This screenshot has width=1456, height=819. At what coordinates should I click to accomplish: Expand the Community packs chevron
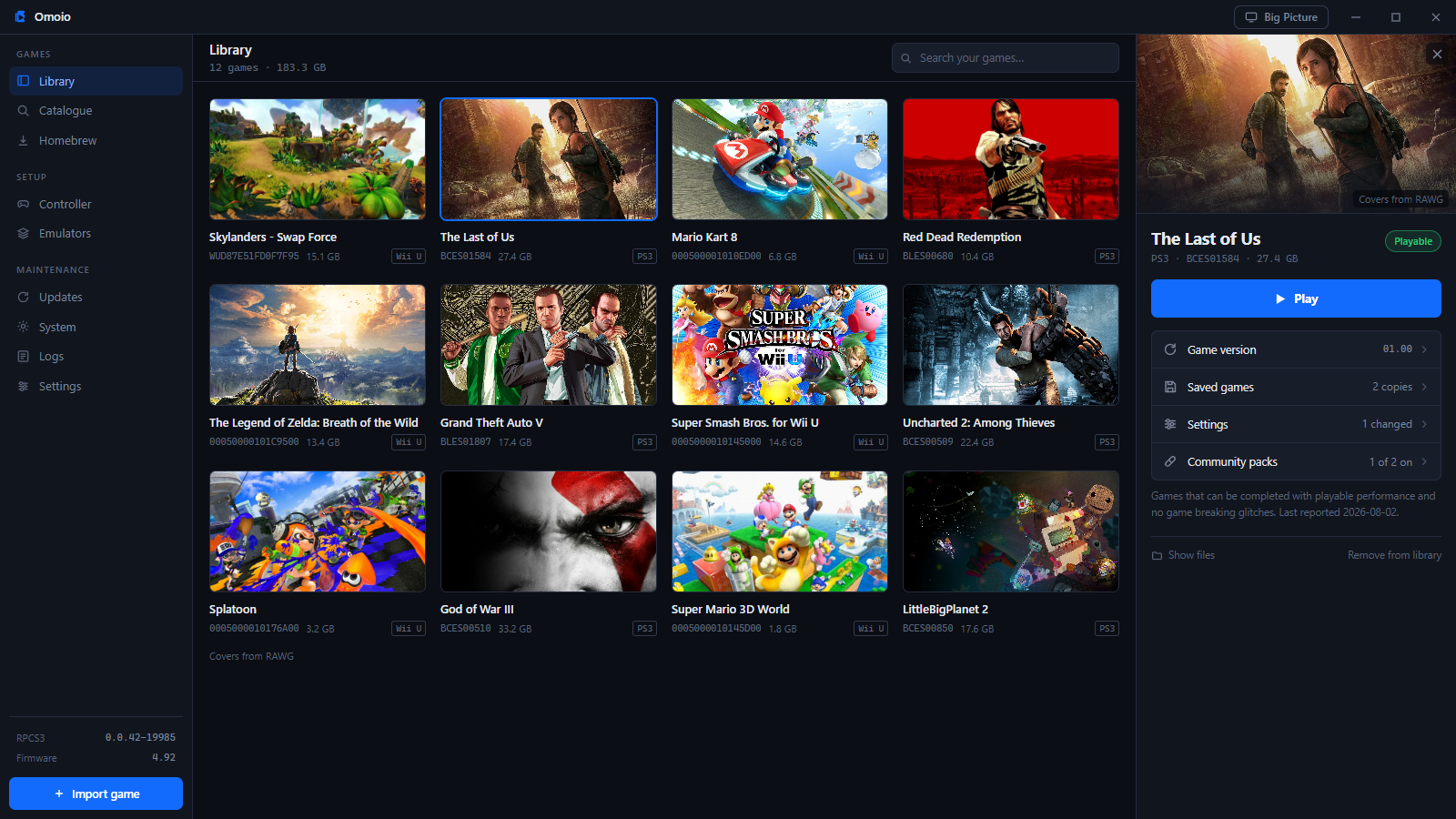click(1424, 461)
